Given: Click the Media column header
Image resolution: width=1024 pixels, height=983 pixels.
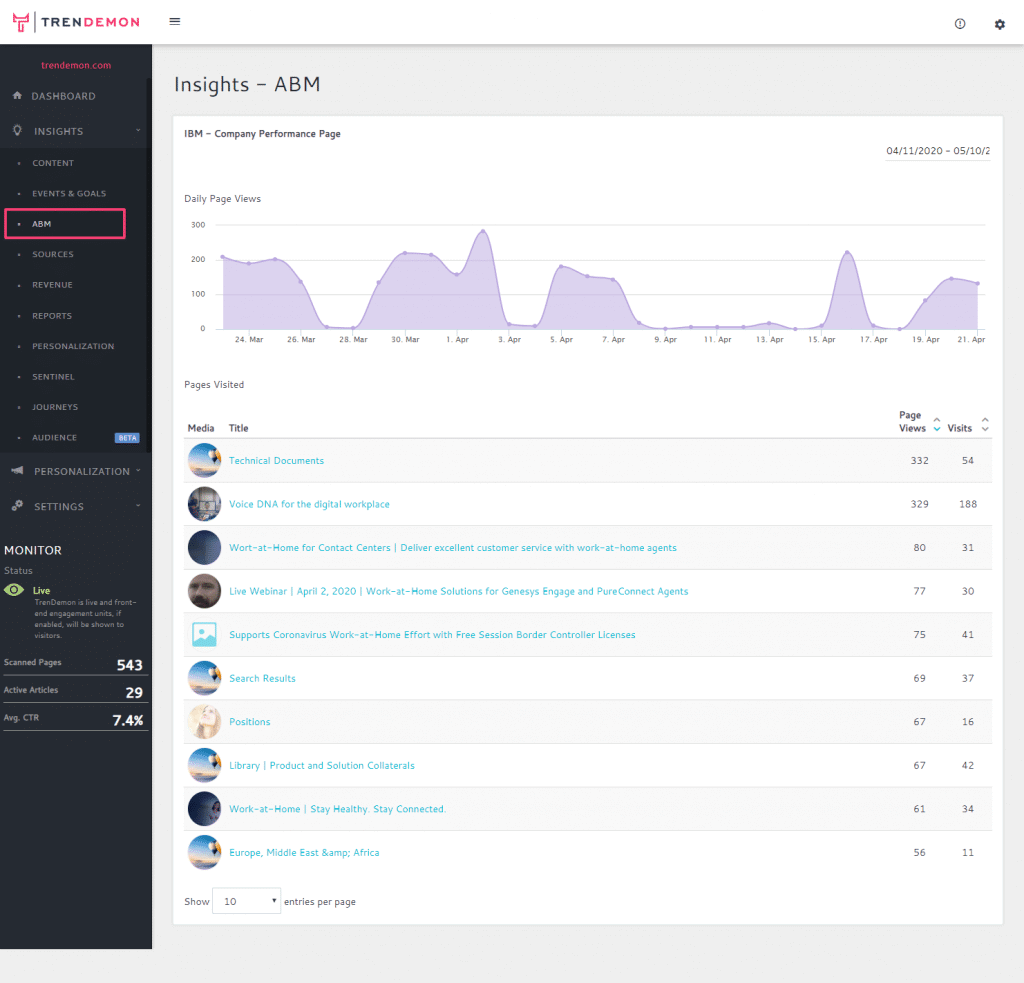Looking at the screenshot, I should (x=200, y=428).
